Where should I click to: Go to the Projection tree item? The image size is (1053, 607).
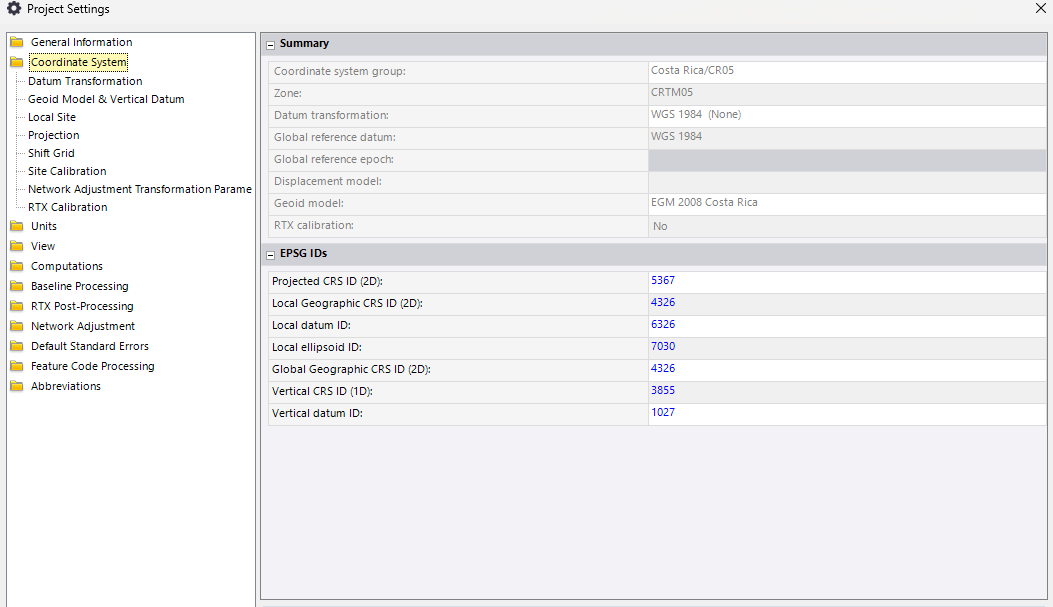click(x=54, y=135)
